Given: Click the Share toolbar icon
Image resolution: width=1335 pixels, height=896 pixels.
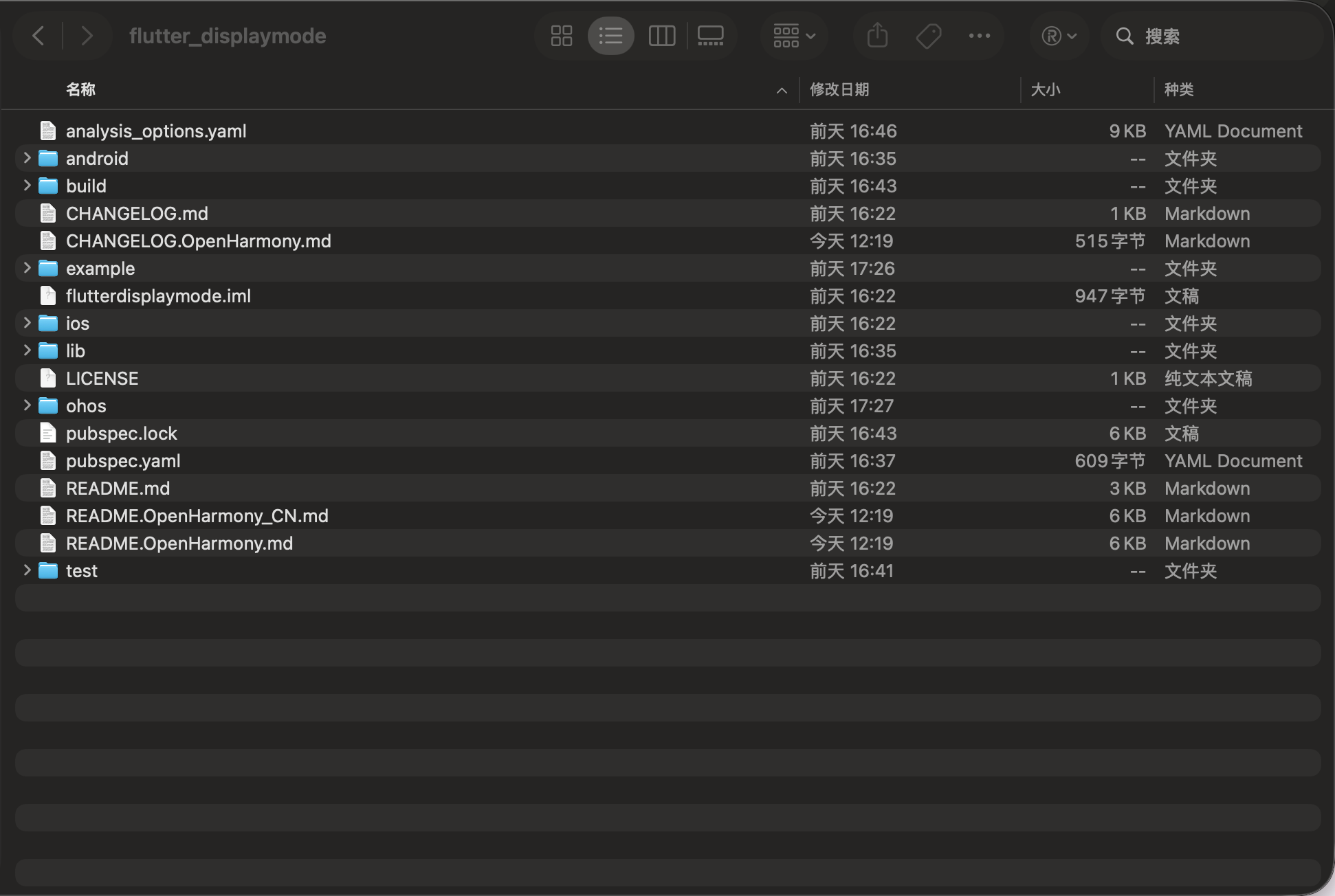Looking at the screenshot, I should coord(877,36).
